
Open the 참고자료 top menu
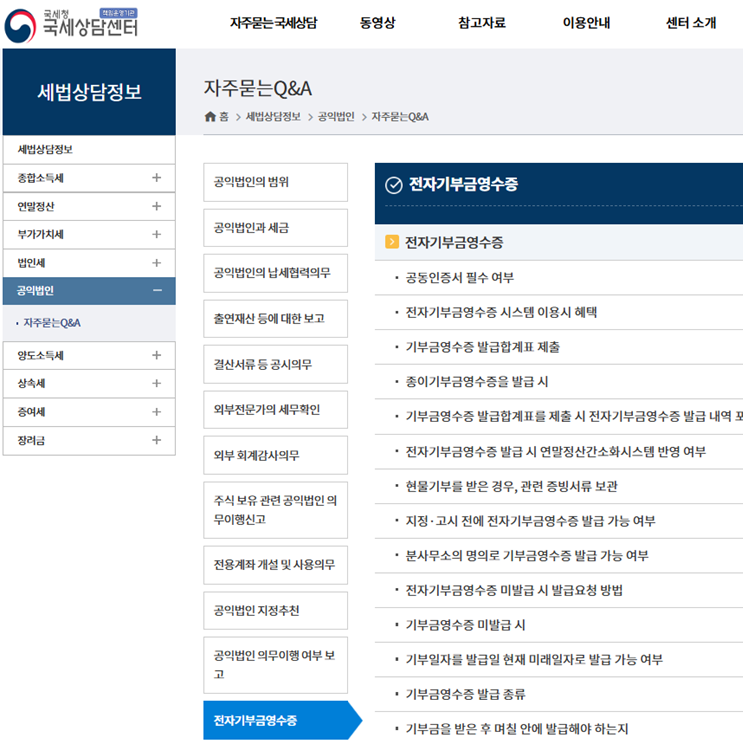coord(481,23)
